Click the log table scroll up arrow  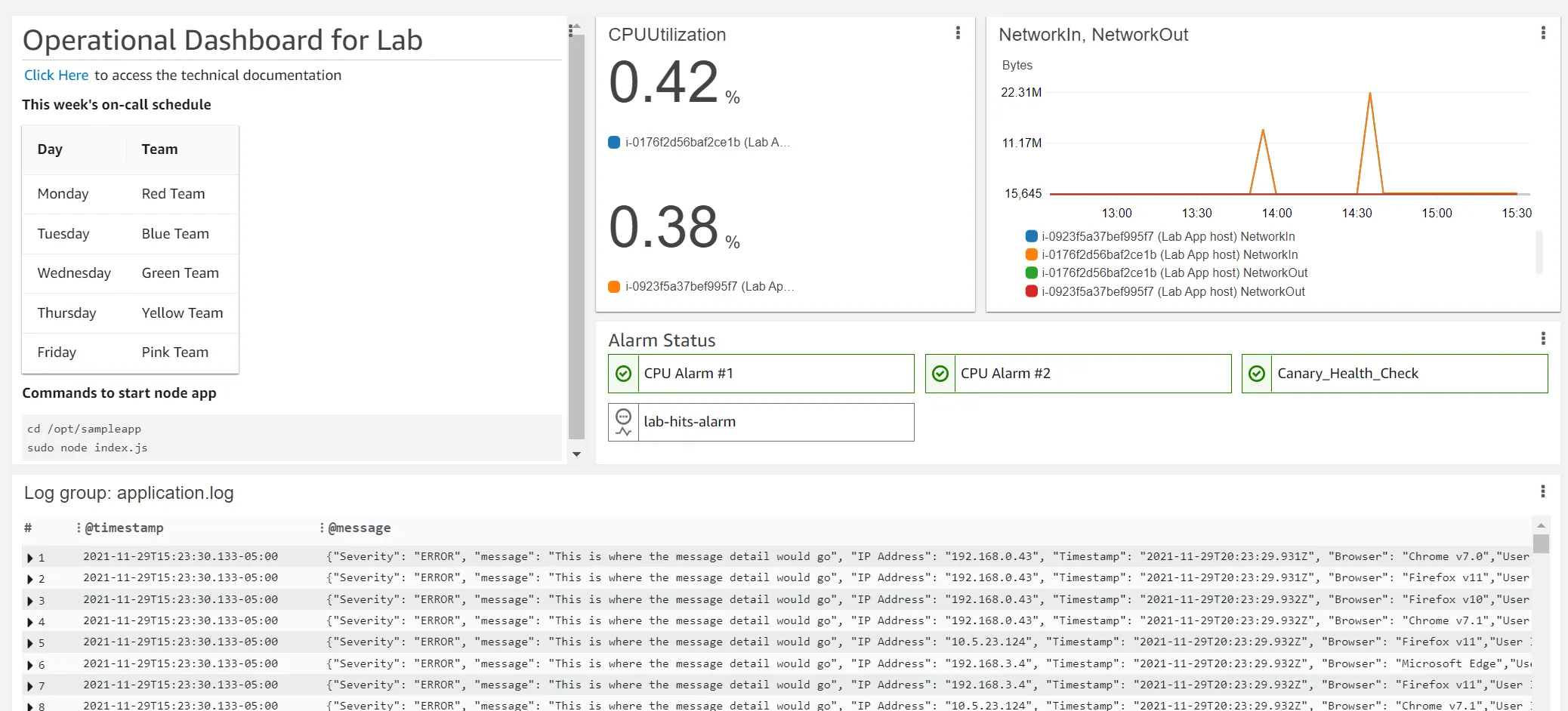[x=1541, y=525]
